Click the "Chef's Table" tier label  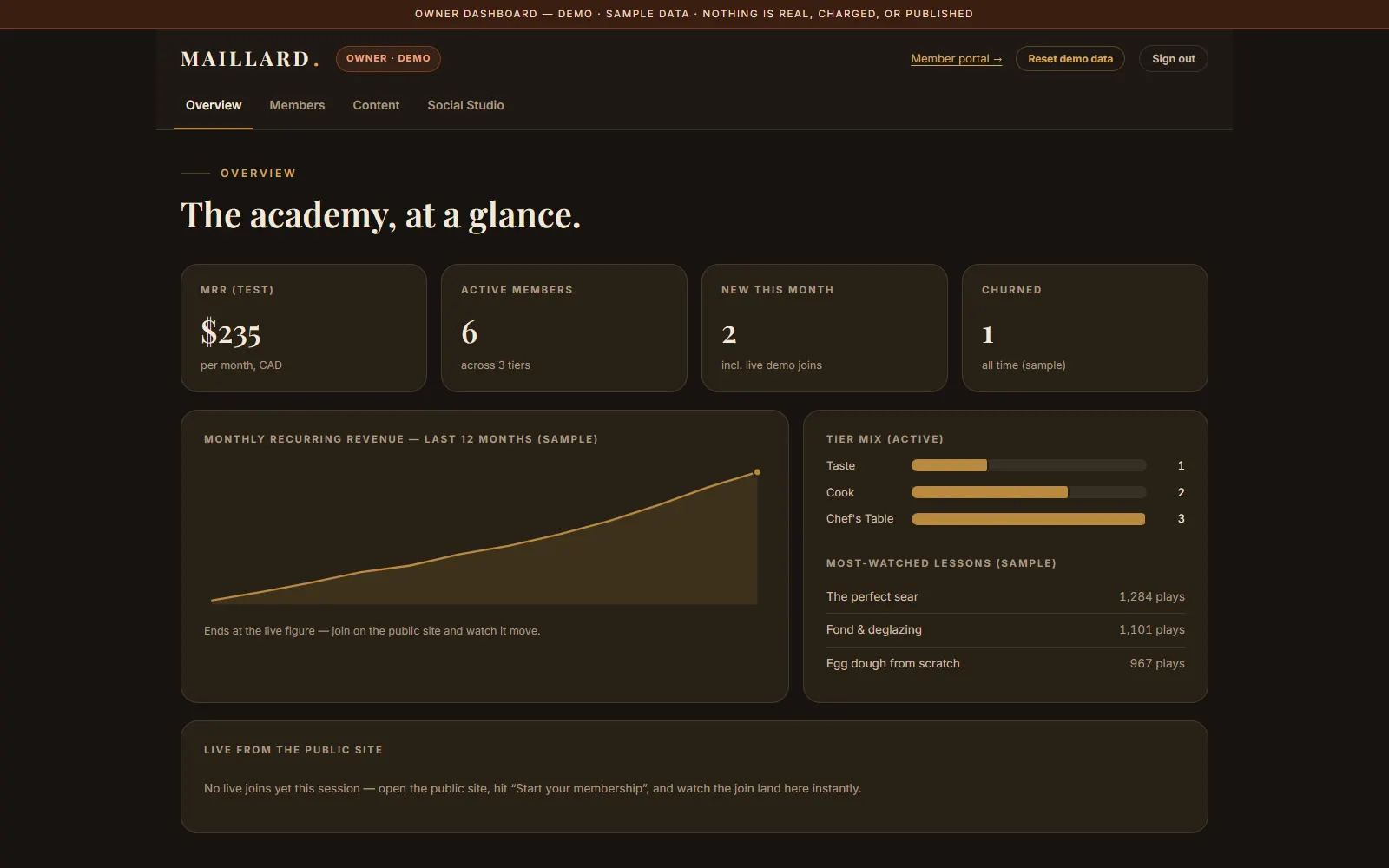[x=859, y=519]
